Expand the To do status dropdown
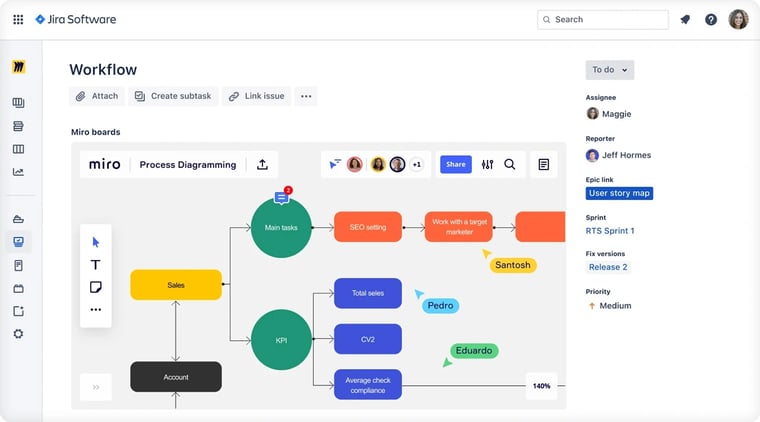Viewport: 760px width, 422px height. point(609,70)
